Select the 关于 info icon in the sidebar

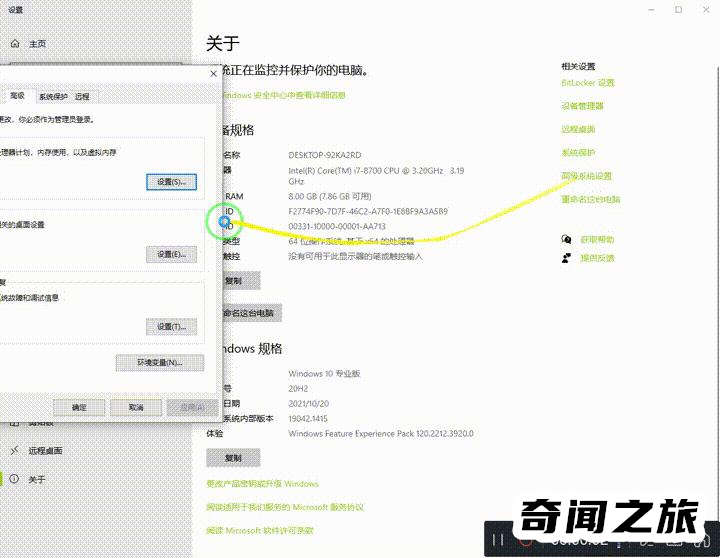[15, 479]
